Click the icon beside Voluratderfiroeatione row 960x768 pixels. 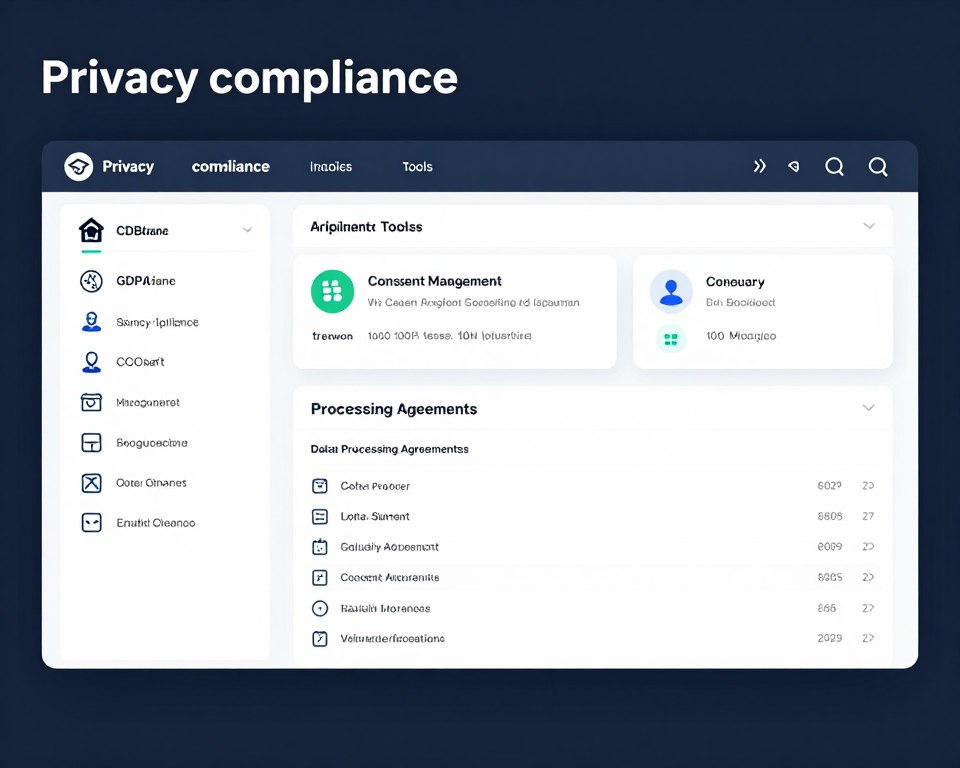[x=320, y=639]
